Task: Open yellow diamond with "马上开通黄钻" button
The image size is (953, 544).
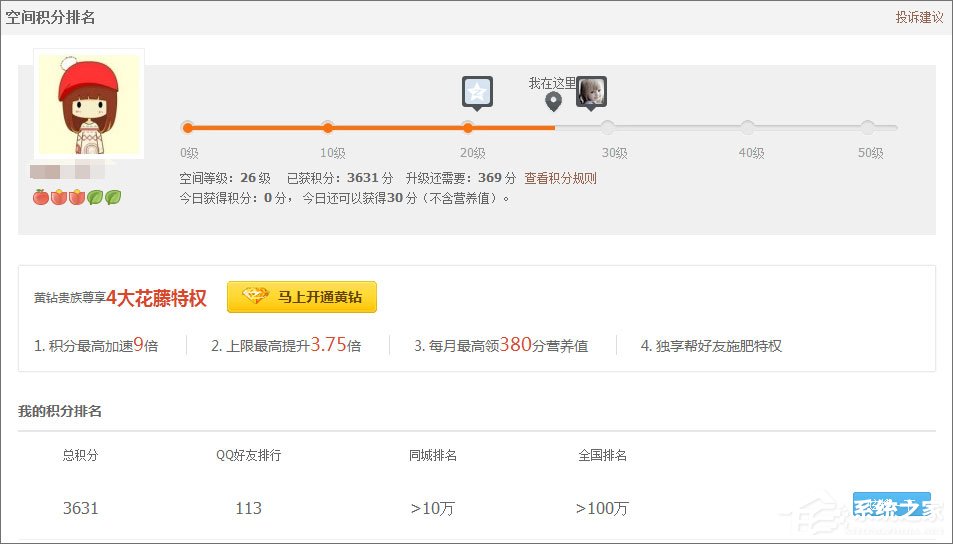Action: 302,297
